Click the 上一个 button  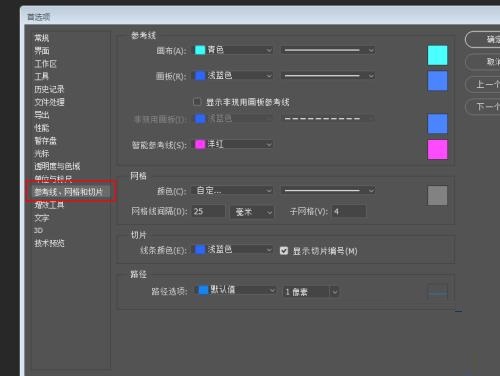pyautogui.click(x=483, y=84)
